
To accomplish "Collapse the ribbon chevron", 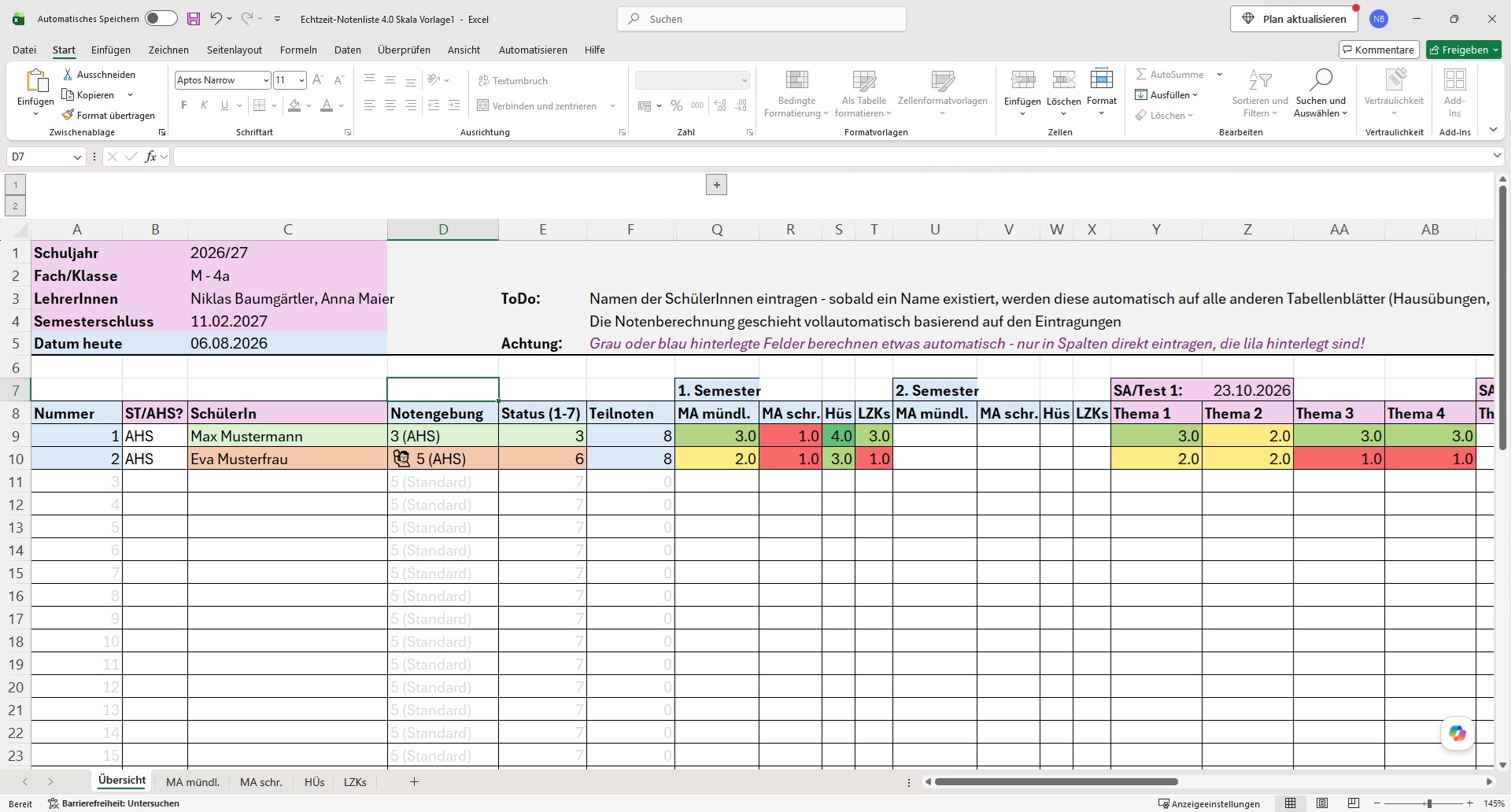I will (1493, 130).
